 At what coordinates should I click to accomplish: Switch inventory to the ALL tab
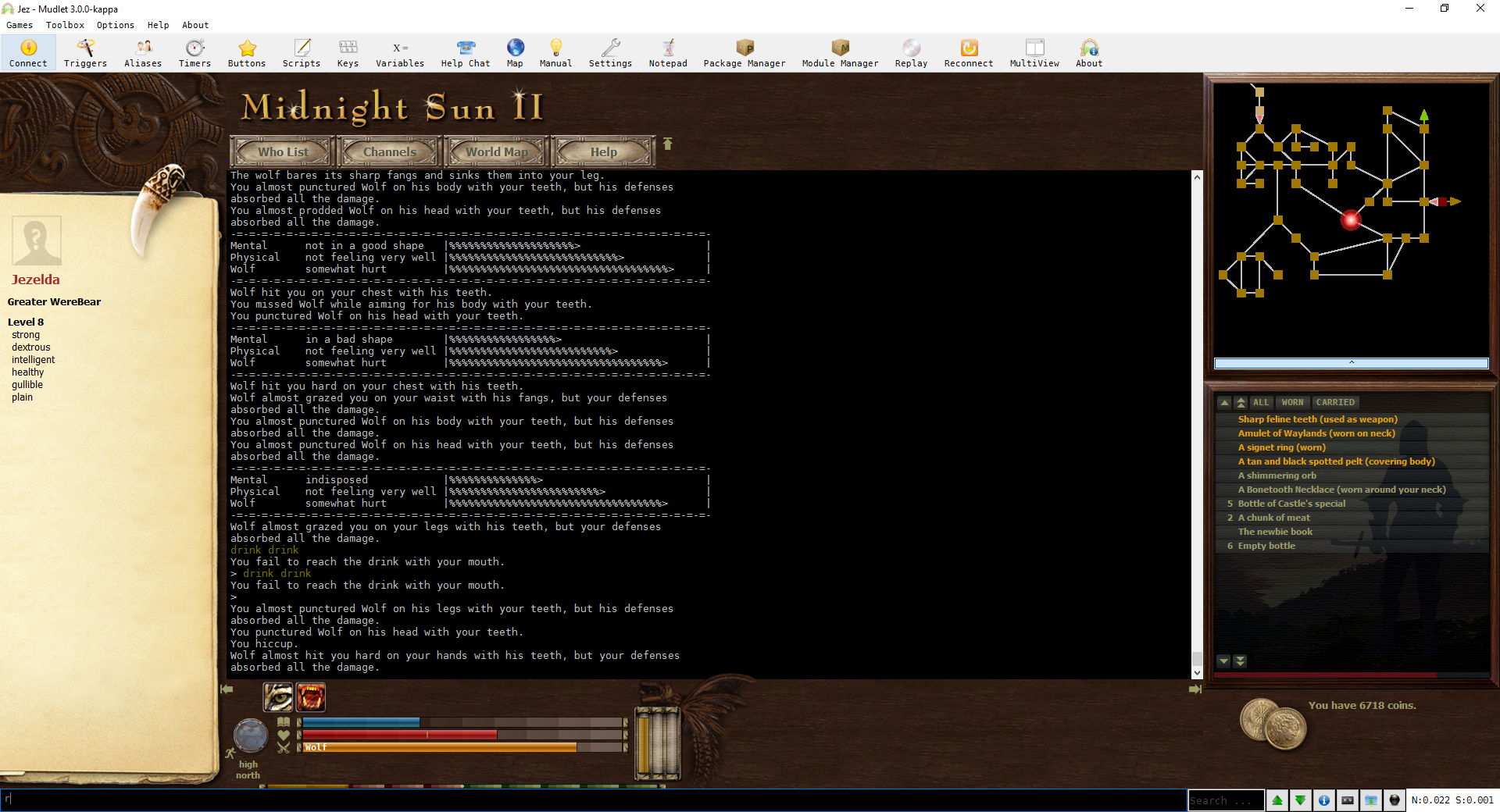[1261, 403]
